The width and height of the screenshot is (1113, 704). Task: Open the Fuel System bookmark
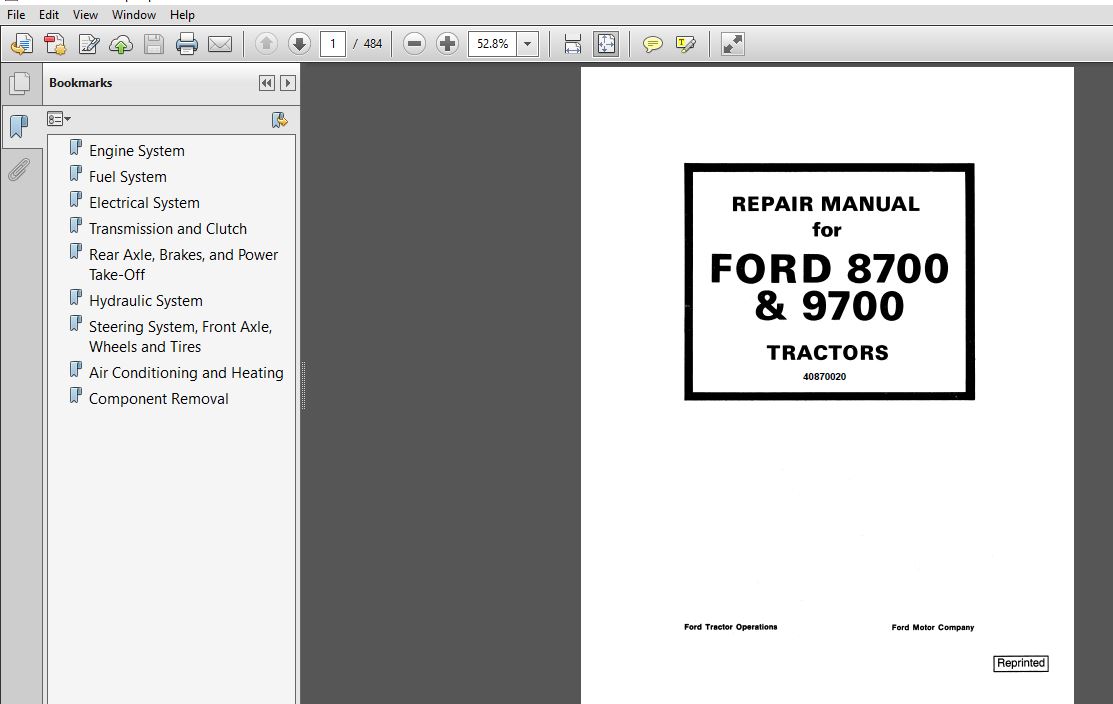[x=128, y=177]
